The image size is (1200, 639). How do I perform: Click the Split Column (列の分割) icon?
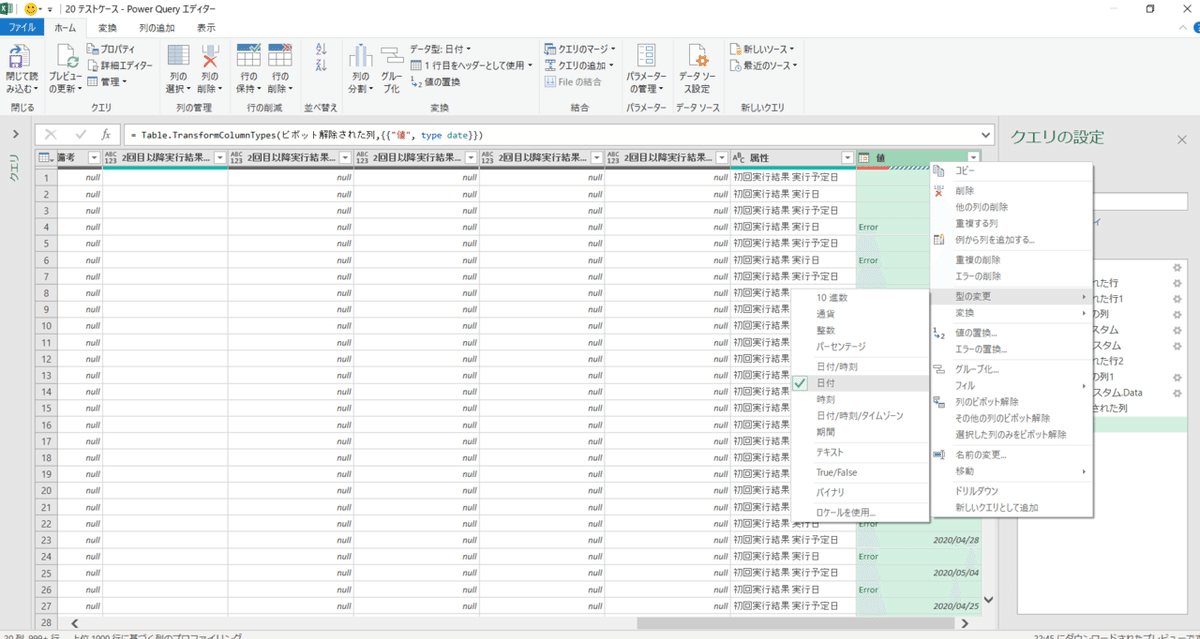(x=361, y=56)
